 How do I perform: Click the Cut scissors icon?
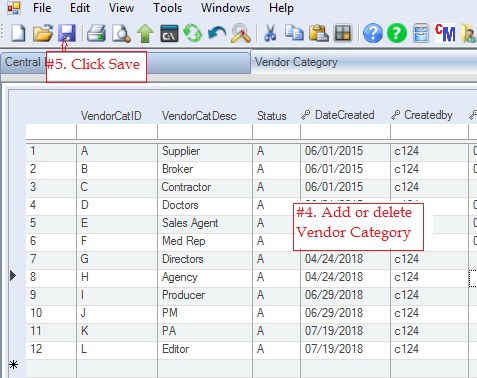(270, 33)
